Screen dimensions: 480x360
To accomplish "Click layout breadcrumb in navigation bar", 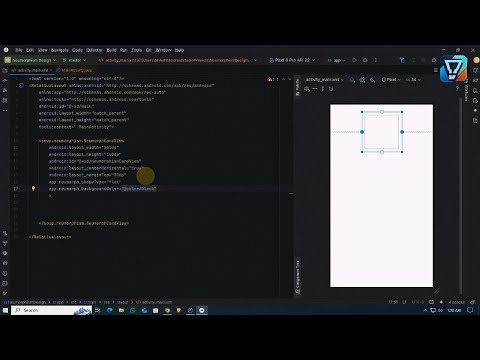I will (x=122, y=302).
